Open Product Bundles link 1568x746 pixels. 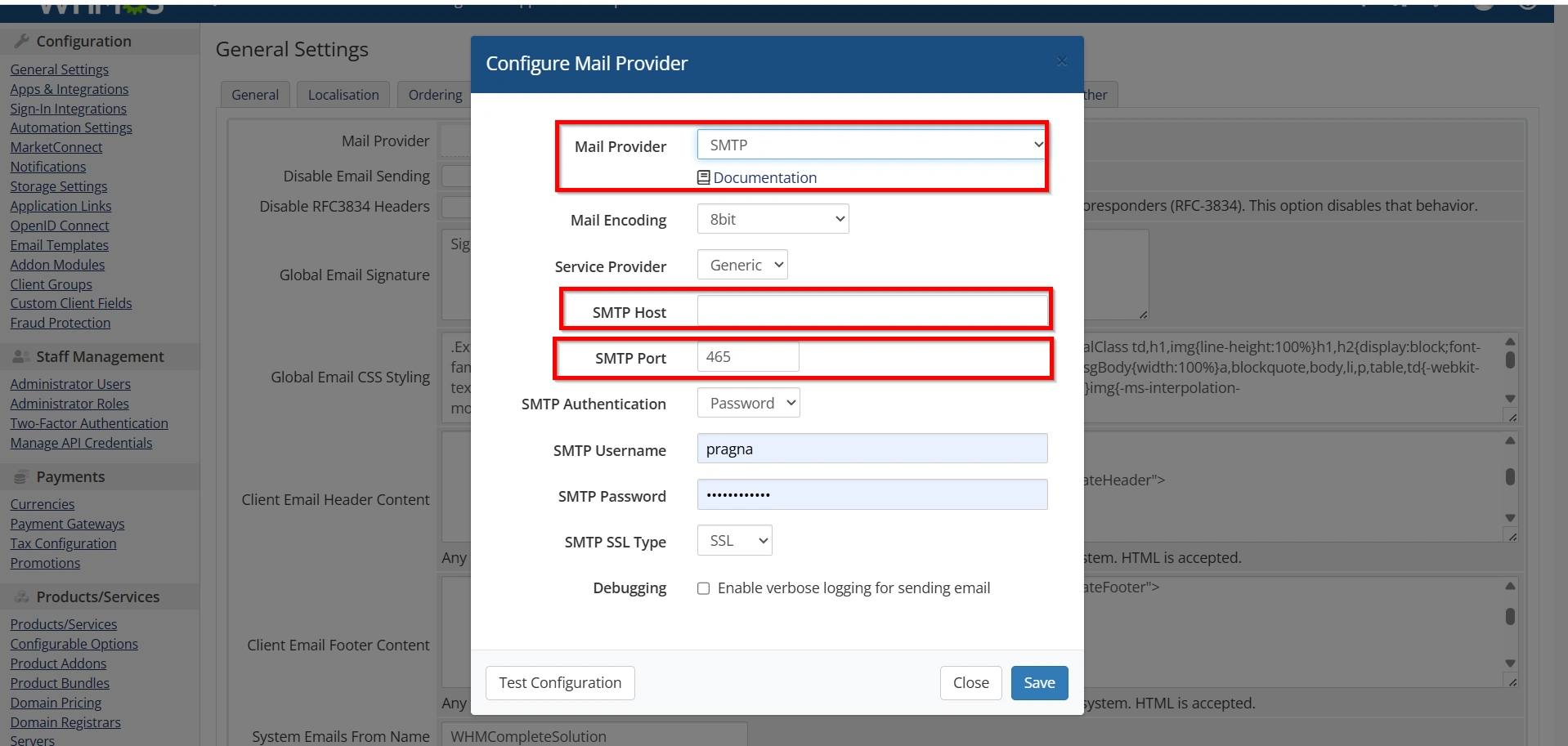coord(60,683)
